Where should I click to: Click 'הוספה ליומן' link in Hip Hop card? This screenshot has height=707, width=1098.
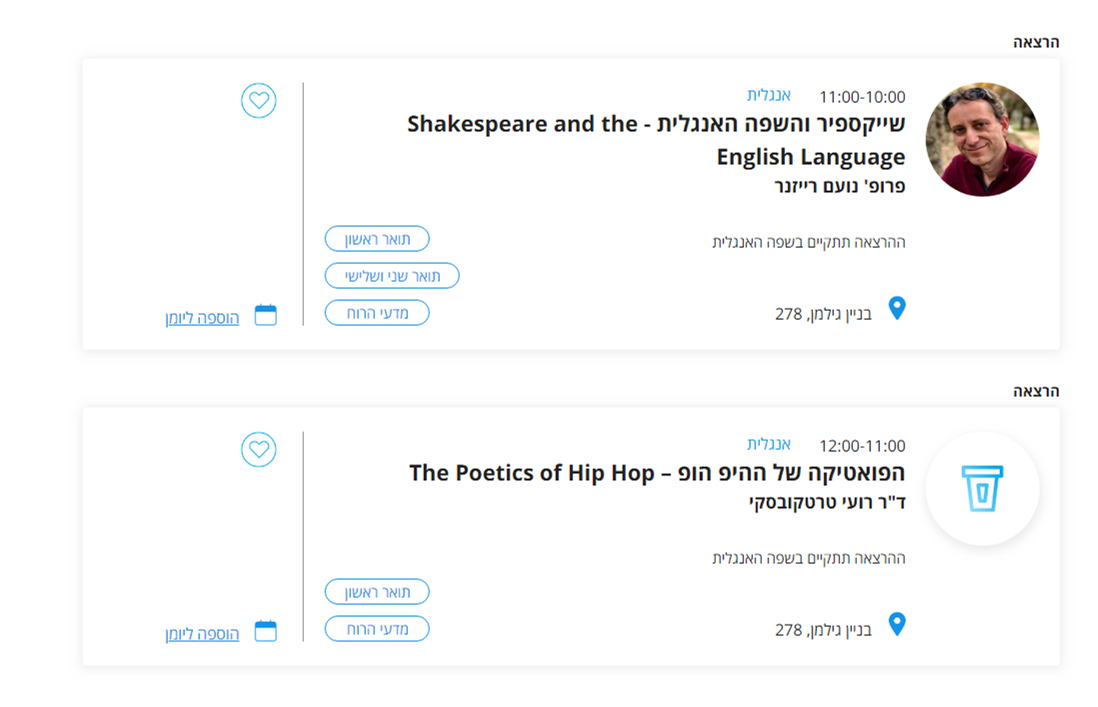pyautogui.click(x=202, y=634)
